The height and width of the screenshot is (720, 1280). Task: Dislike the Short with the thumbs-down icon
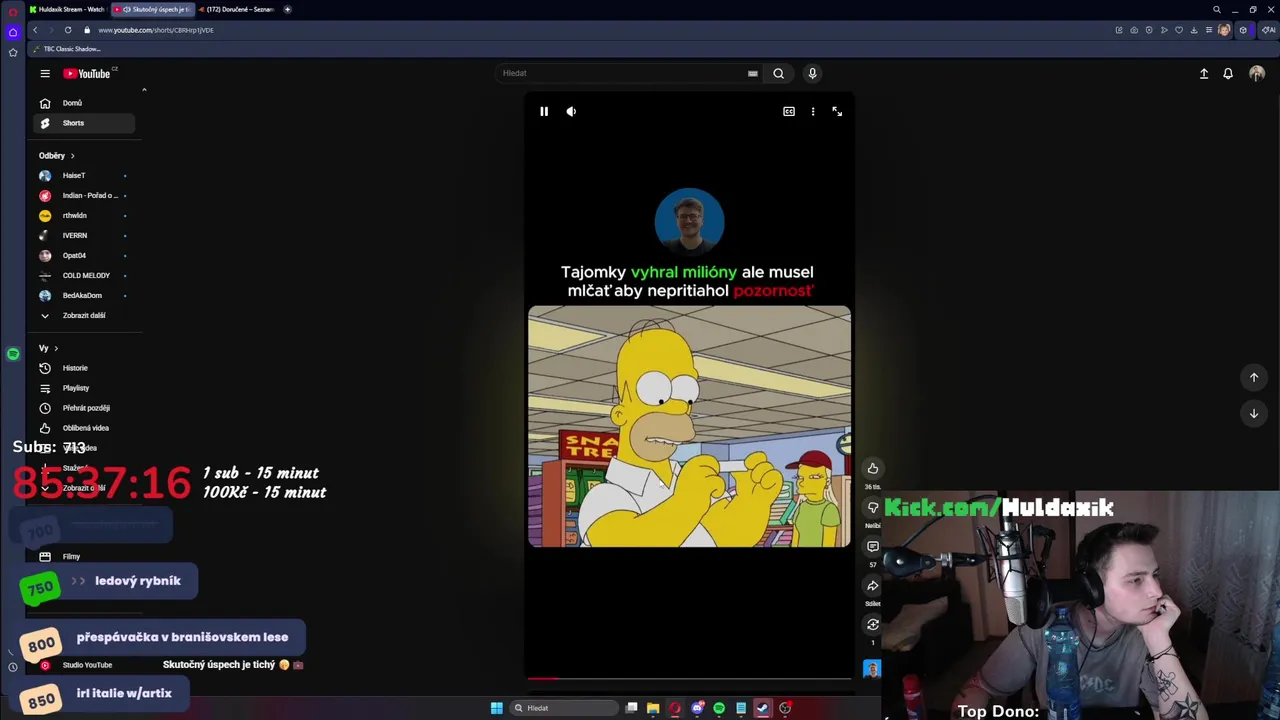tap(873, 507)
